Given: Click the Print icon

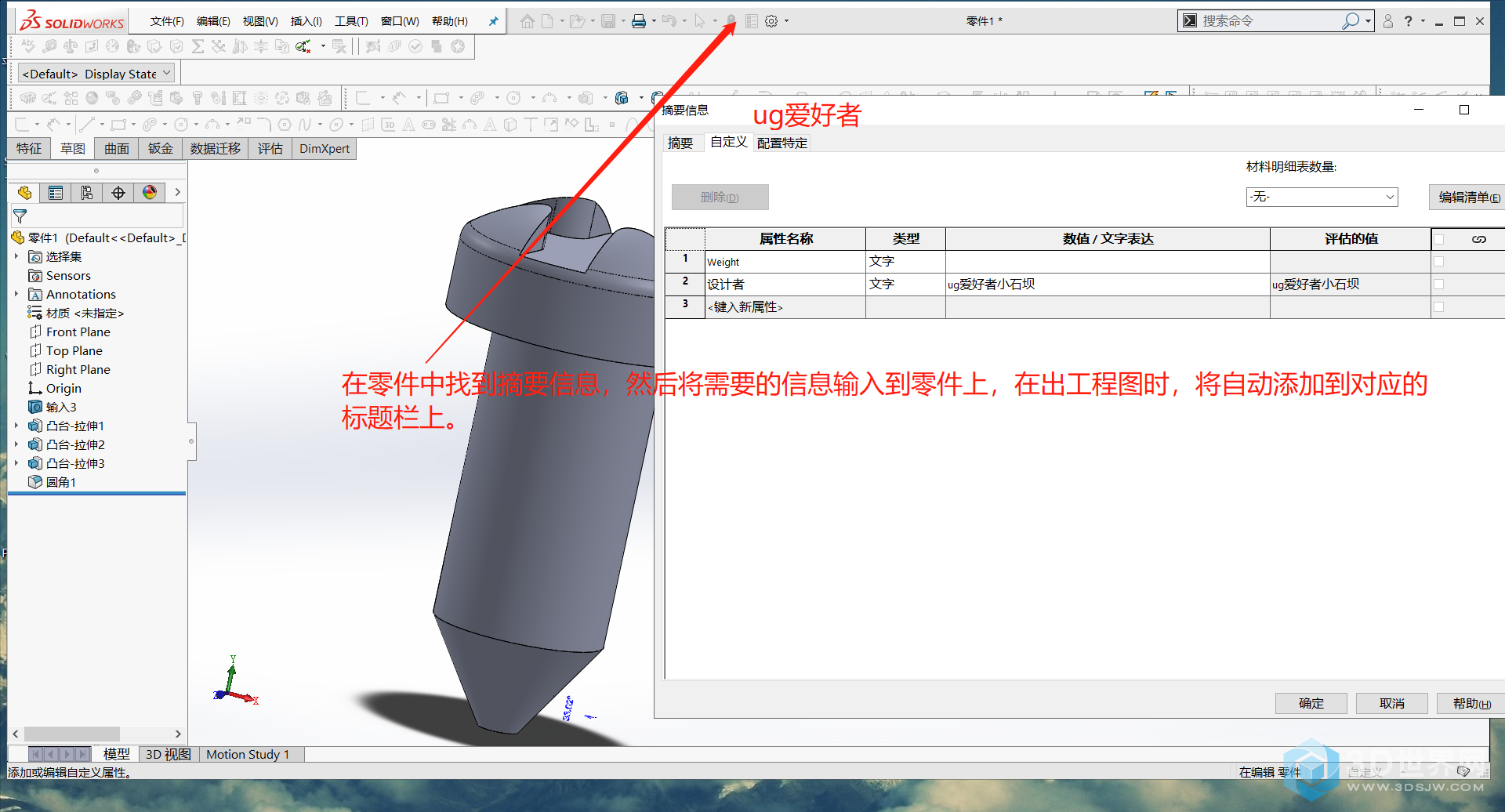Looking at the screenshot, I should pyautogui.click(x=639, y=21).
